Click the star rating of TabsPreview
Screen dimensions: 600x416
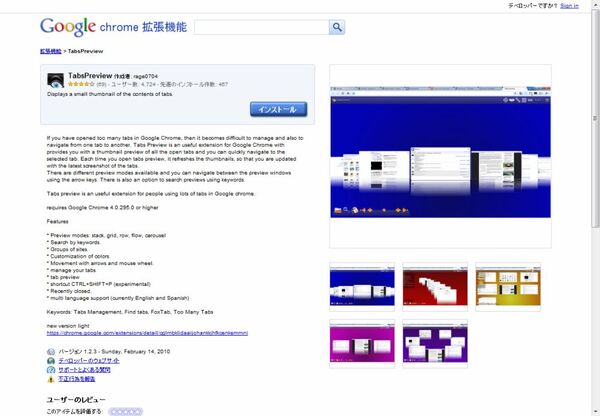click(x=81, y=84)
